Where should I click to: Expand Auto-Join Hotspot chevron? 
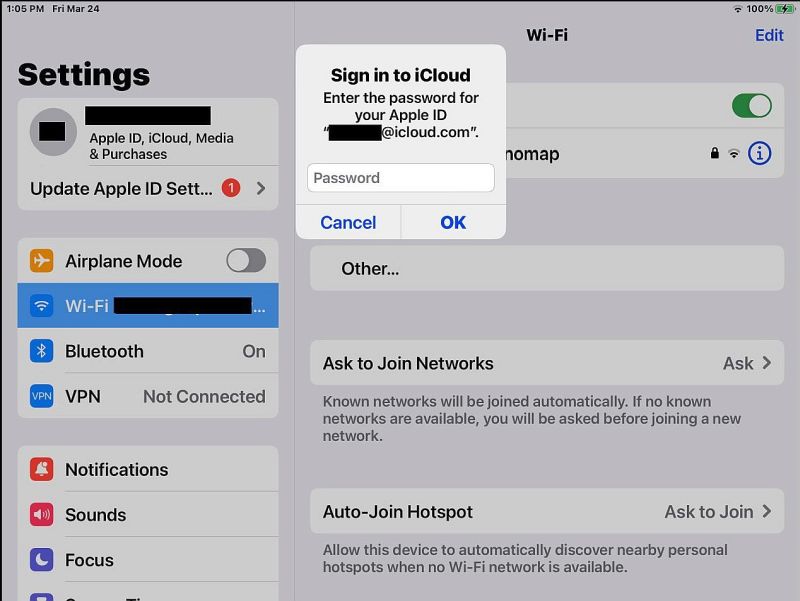766,511
